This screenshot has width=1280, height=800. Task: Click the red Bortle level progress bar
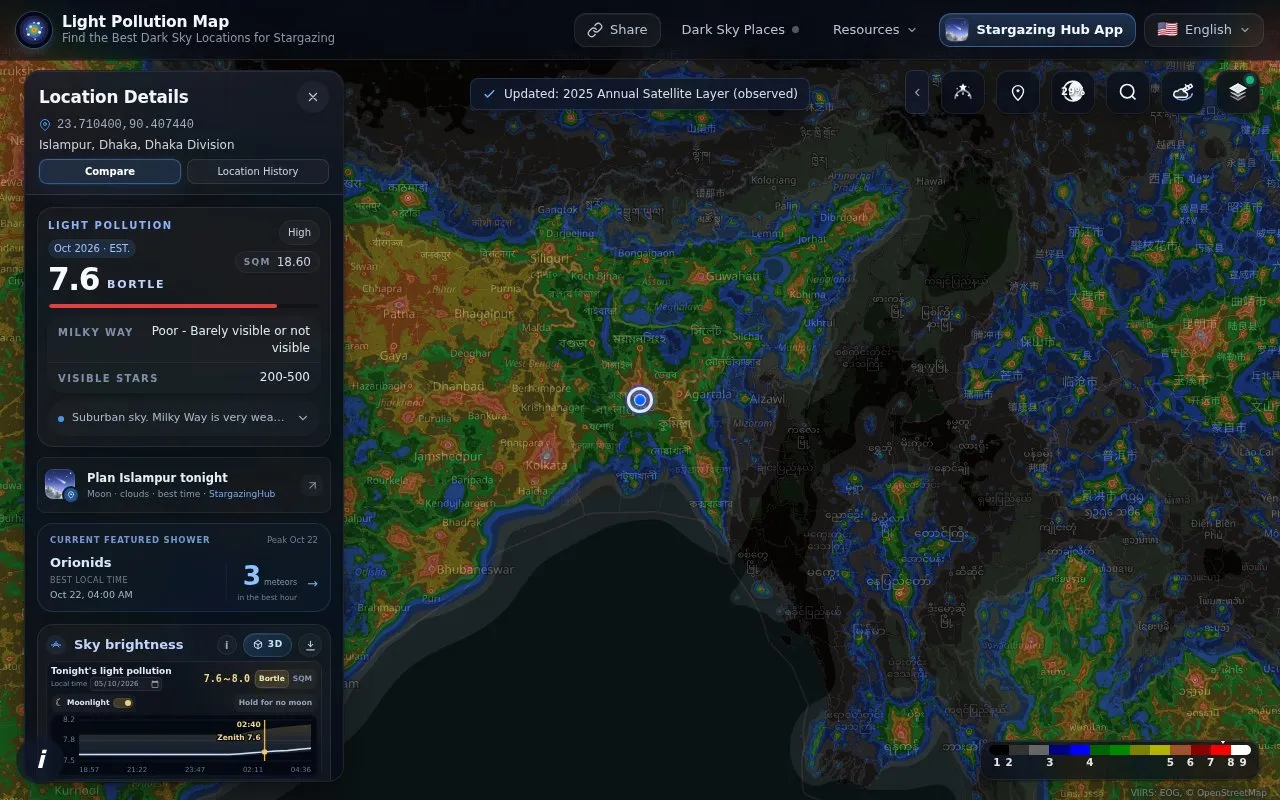coord(163,306)
